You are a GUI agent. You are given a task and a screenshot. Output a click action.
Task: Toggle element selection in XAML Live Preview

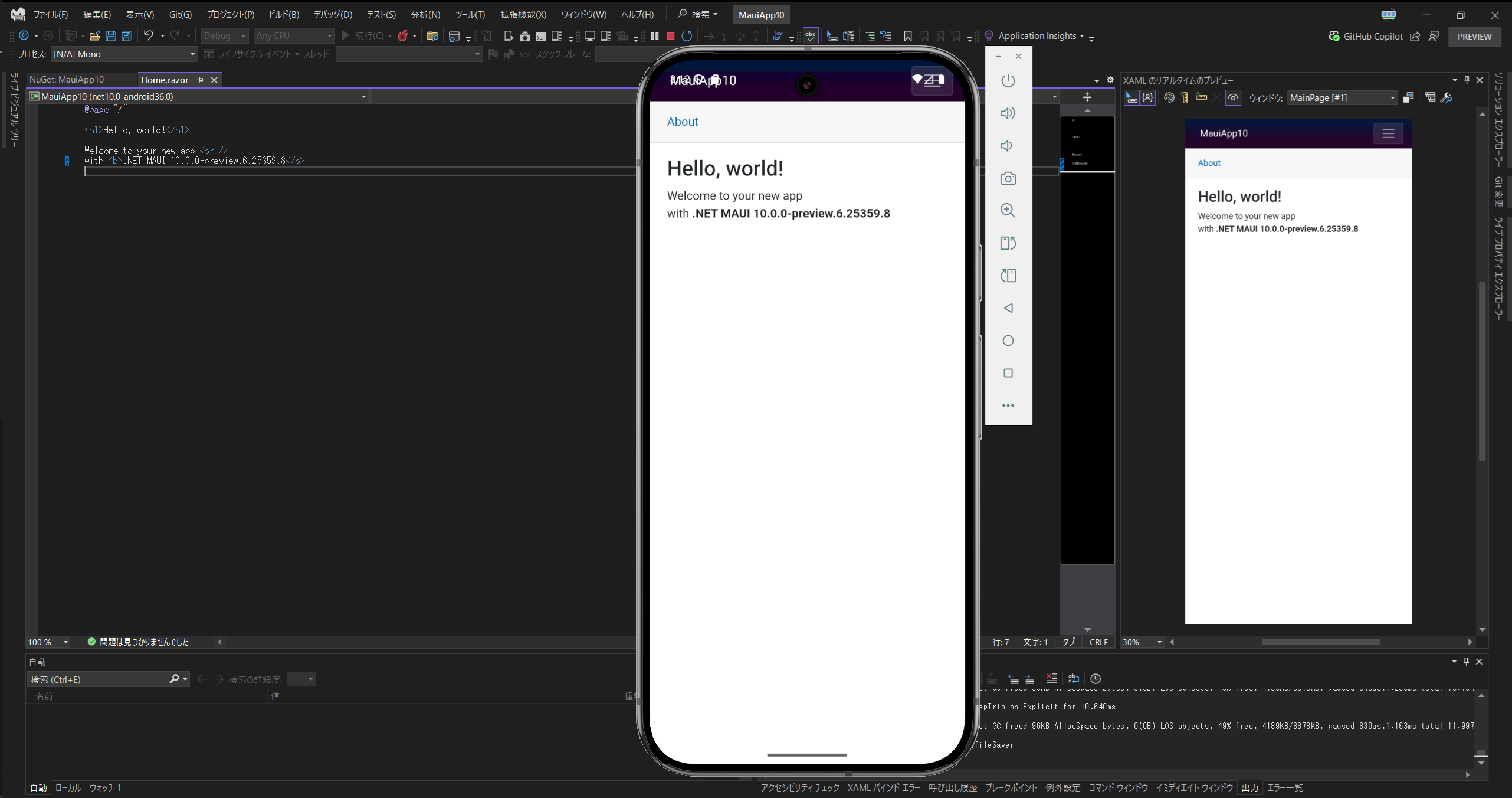coord(1131,98)
